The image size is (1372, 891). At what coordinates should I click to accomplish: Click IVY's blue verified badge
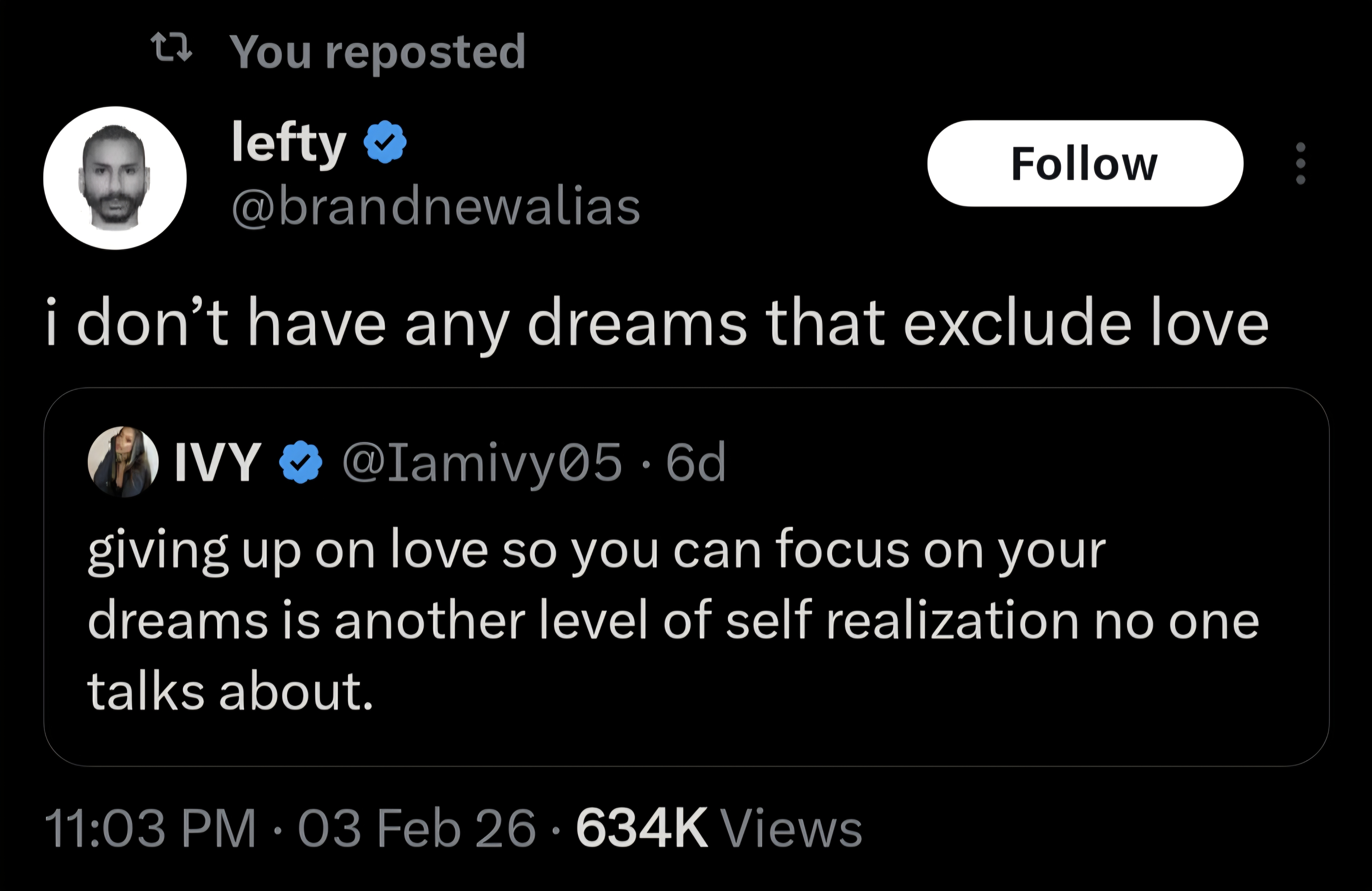(x=301, y=461)
